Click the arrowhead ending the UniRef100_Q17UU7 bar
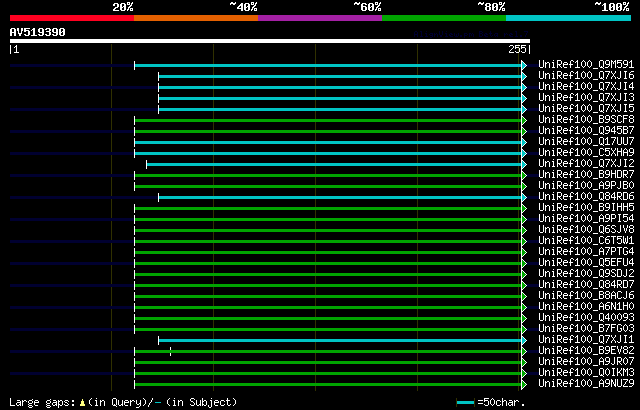Image resolution: width=640 pixels, height=410 pixels. pyautogui.click(x=524, y=142)
